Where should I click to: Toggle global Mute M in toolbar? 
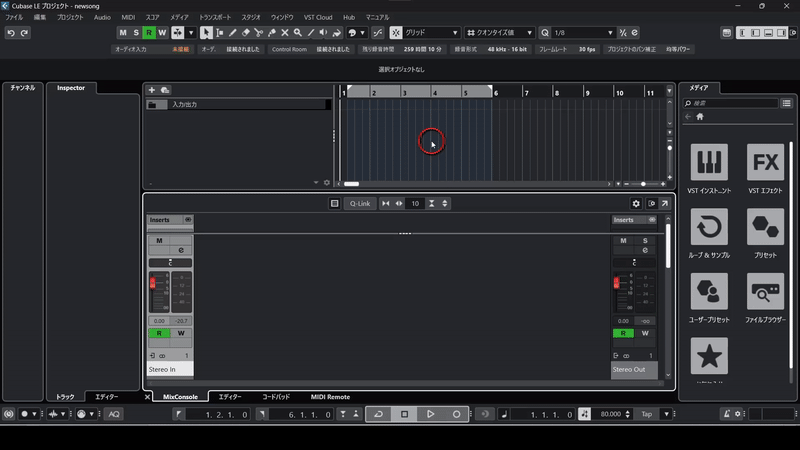pyautogui.click(x=123, y=33)
